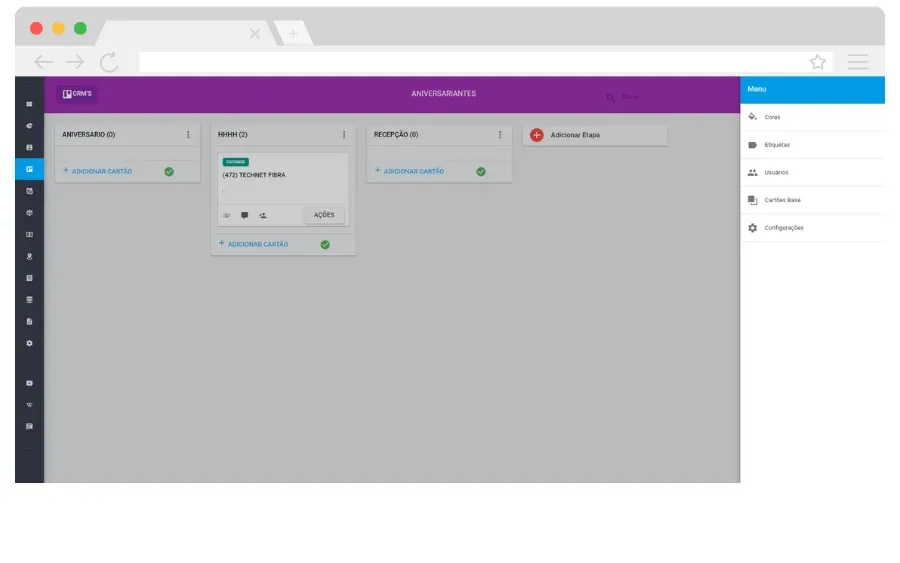The image size is (900, 563).
Task: Open Configurações in the right Menu panel
Action: click(812, 228)
